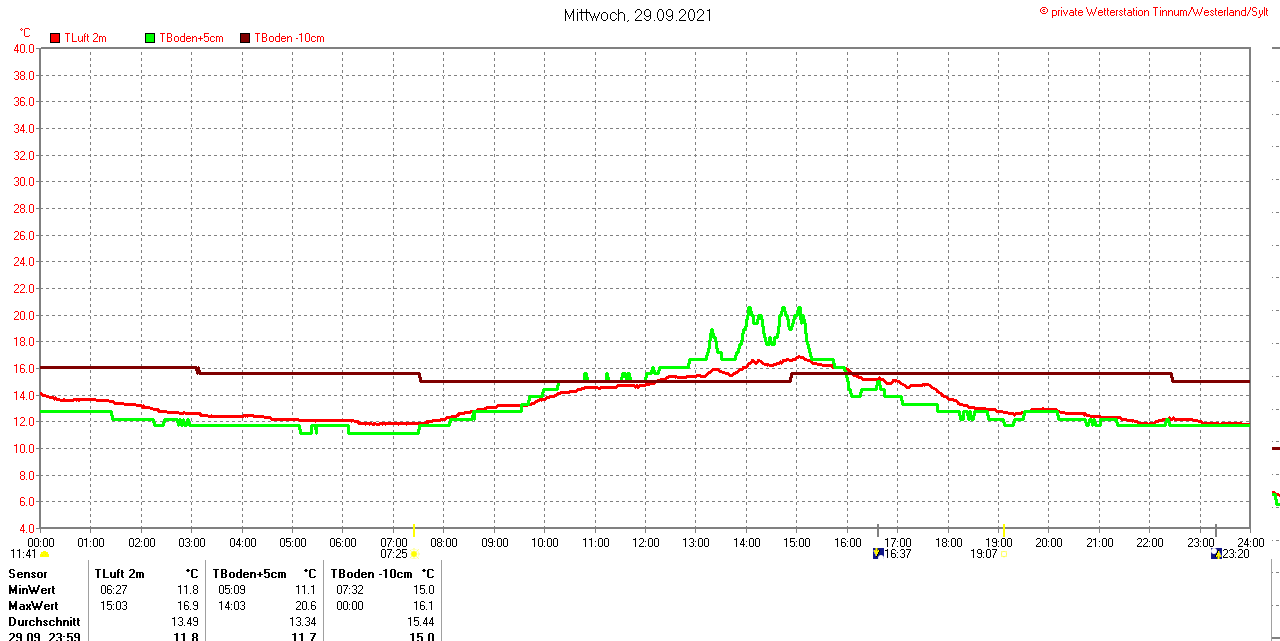This screenshot has height=641, width=1280.
Task: Click the green TBoden+5cm legend square
Action: [150, 38]
